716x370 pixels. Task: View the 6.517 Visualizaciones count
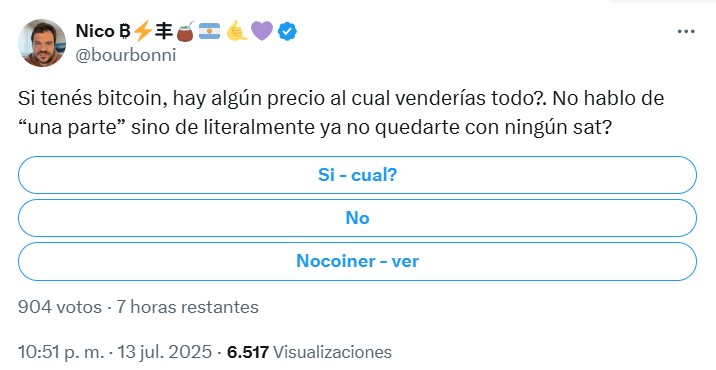tap(309, 352)
